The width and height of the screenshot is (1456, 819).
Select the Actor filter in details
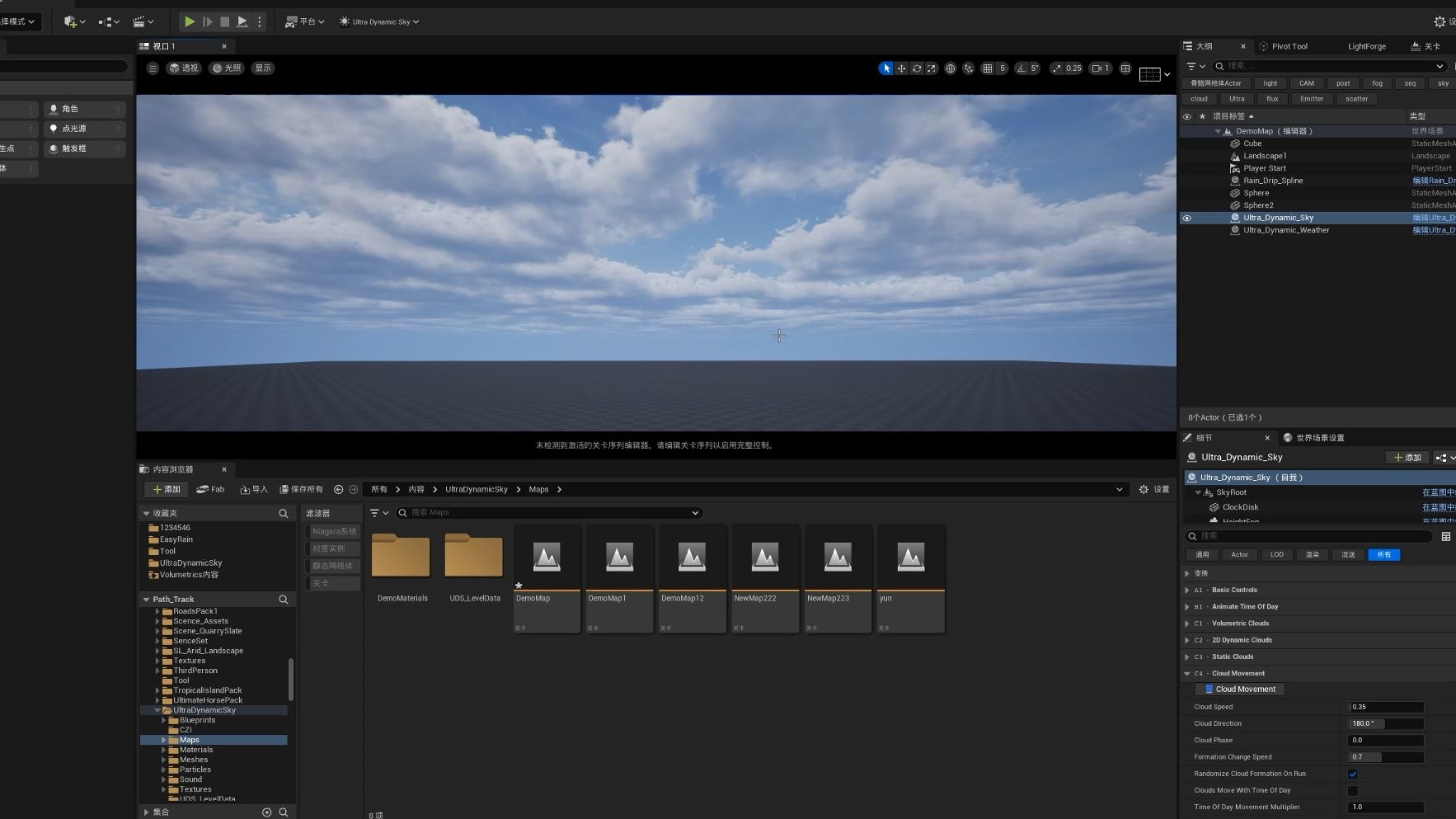click(x=1239, y=555)
